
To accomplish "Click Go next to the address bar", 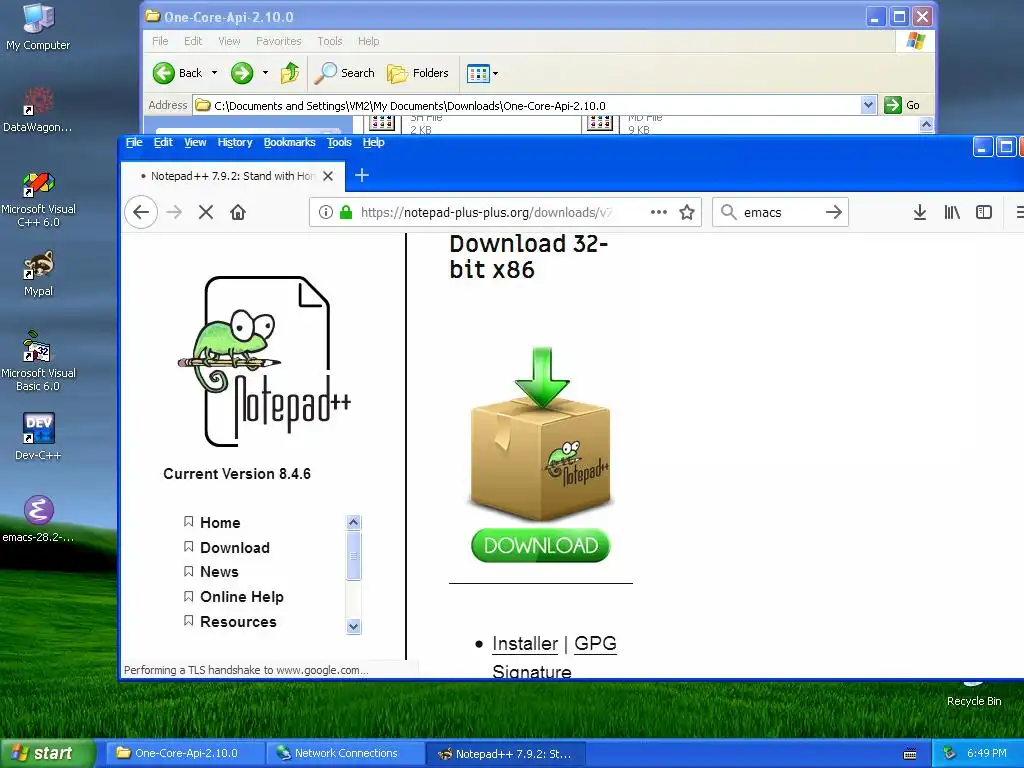I will (903, 105).
